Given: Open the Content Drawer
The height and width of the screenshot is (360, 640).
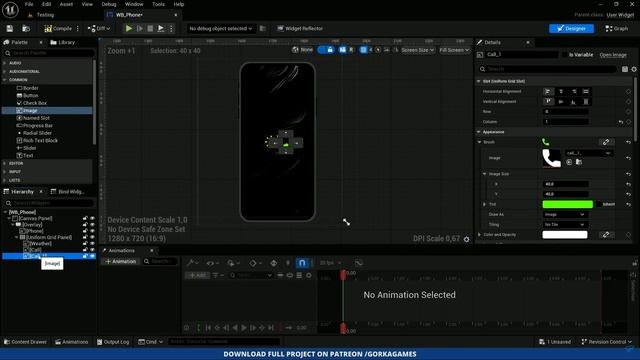Looking at the screenshot, I should click(25, 342).
